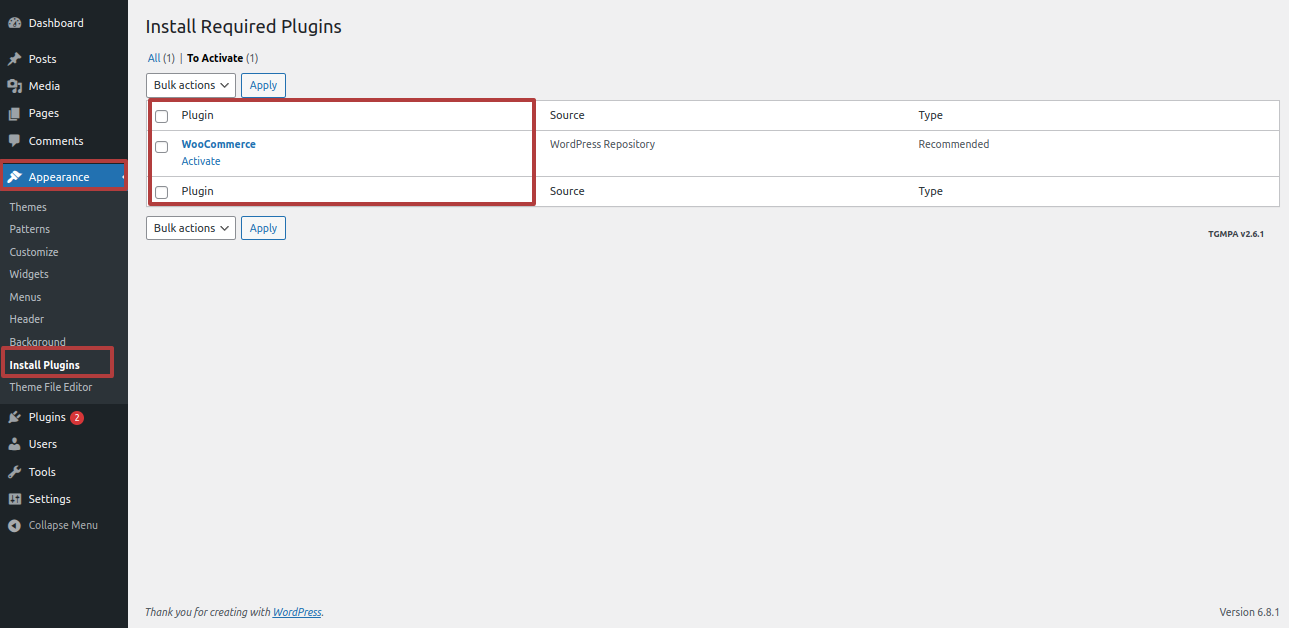Open the top Bulk actions dropdown
This screenshot has width=1289, height=628.
(x=191, y=85)
